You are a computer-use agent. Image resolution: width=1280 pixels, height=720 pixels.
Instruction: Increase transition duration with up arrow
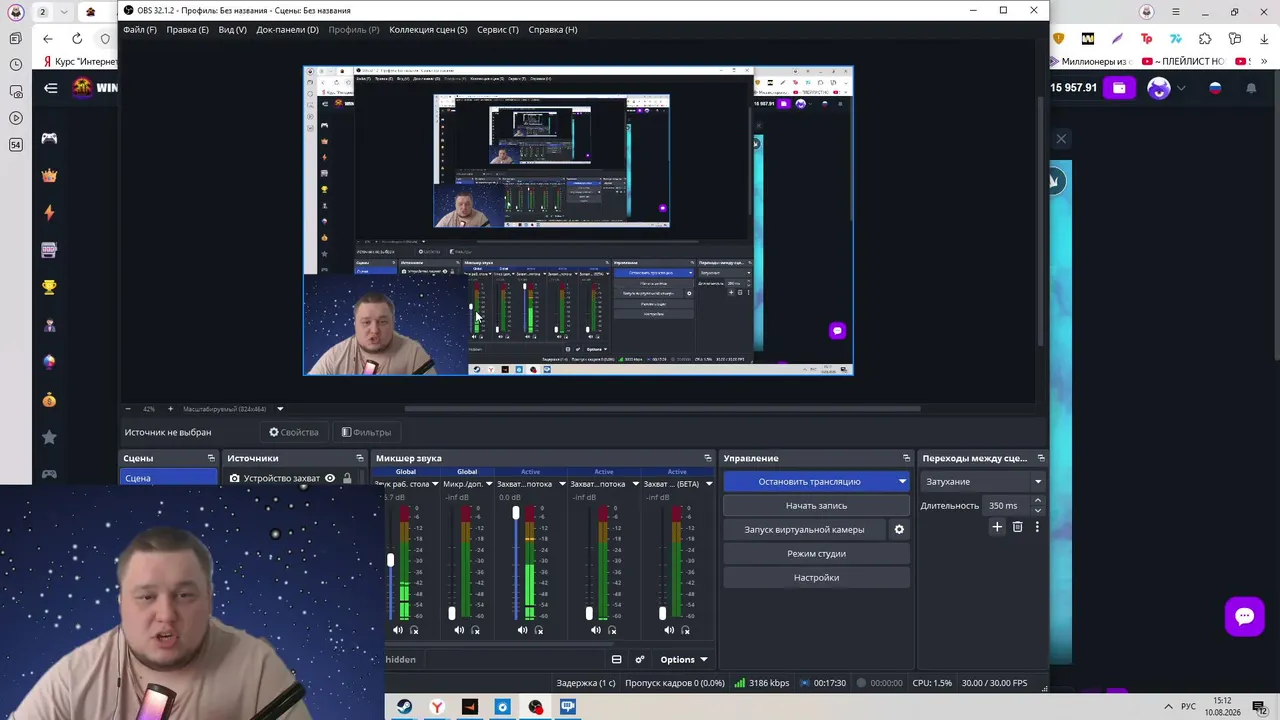1038,501
